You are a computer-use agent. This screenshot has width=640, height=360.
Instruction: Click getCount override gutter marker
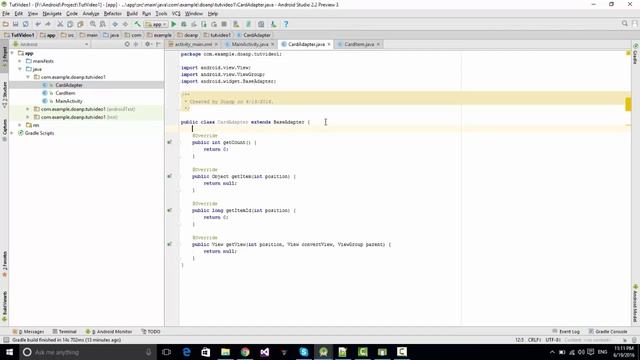point(169,142)
